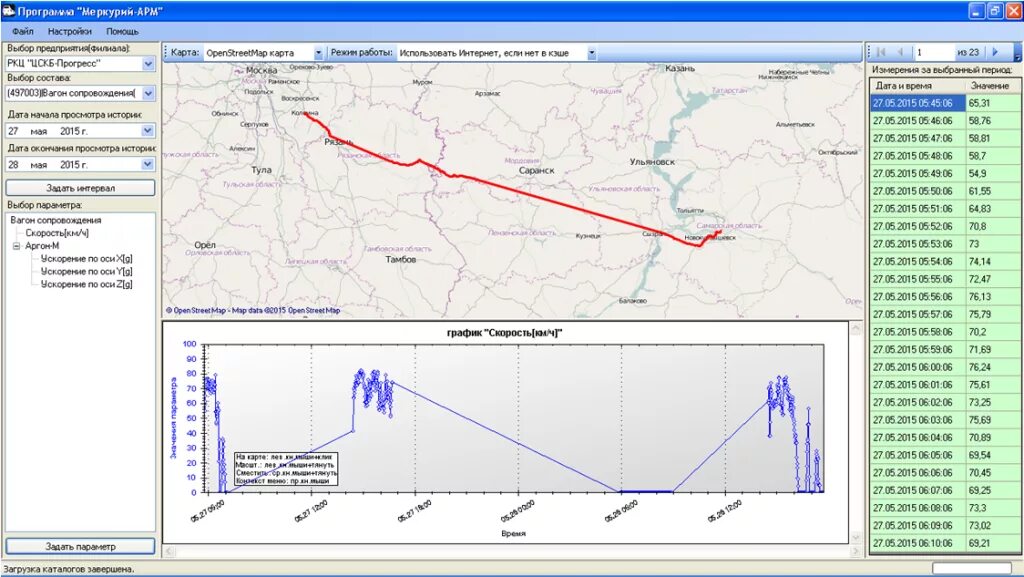Select Вагон сопровождения tree root
Image resolution: width=1024 pixels, height=577 pixels.
click(56, 220)
